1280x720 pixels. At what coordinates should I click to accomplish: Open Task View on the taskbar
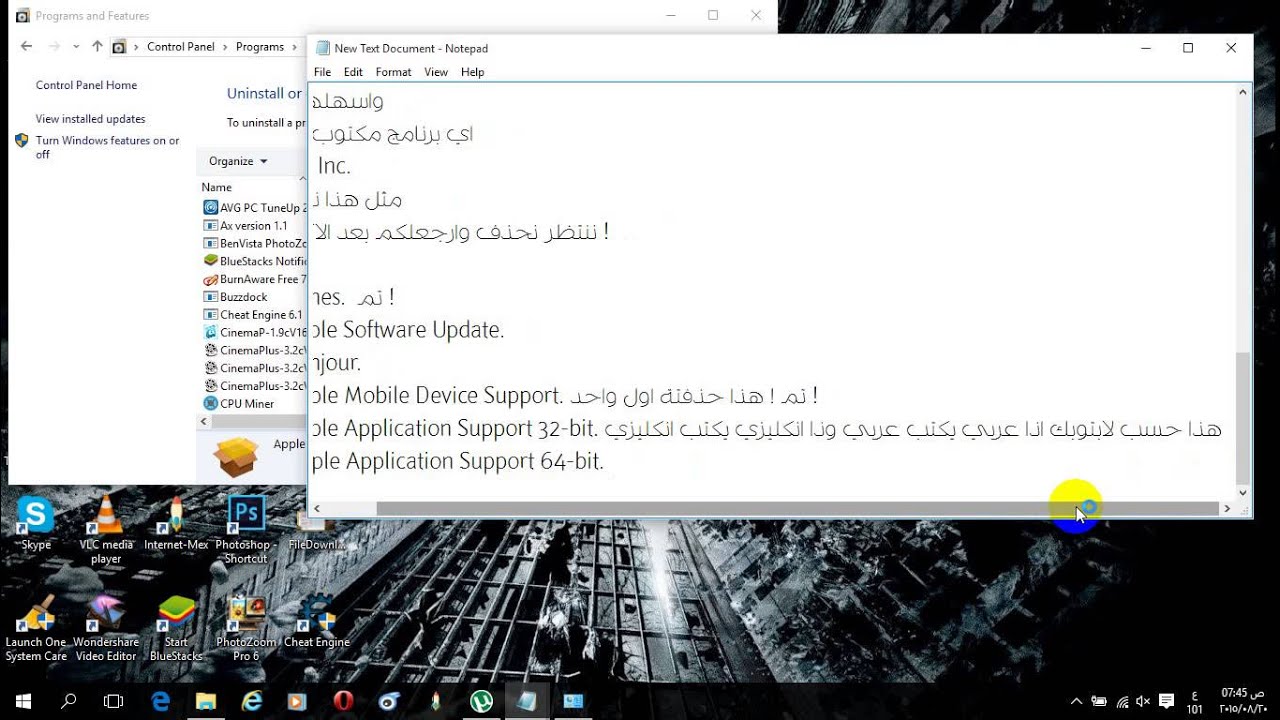pos(114,701)
